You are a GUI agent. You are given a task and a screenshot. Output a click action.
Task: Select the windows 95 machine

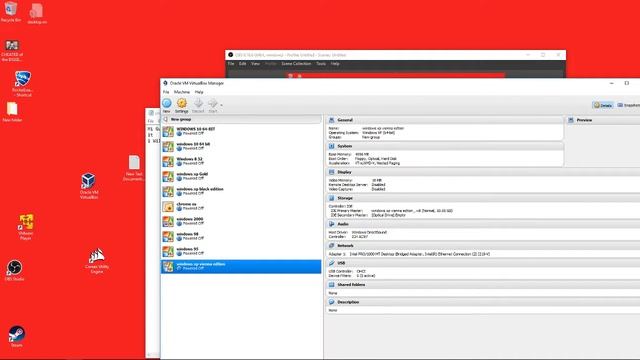click(x=241, y=251)
